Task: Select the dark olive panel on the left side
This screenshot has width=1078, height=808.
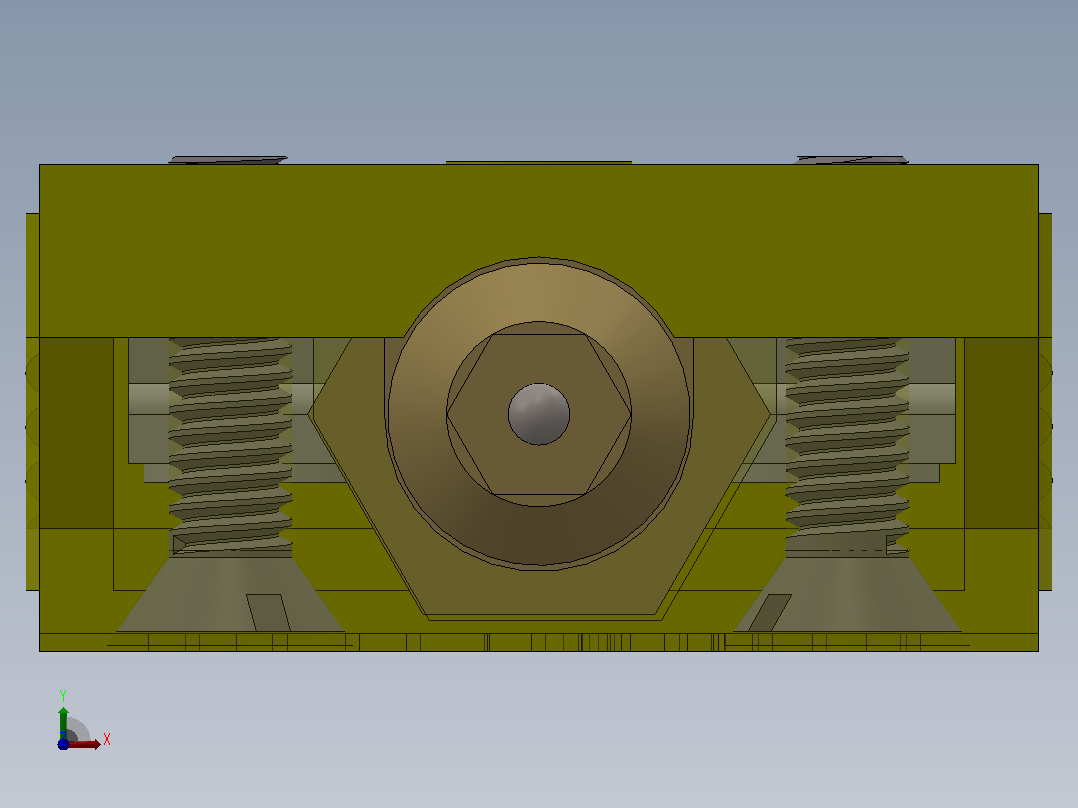Action: (76, 433)
